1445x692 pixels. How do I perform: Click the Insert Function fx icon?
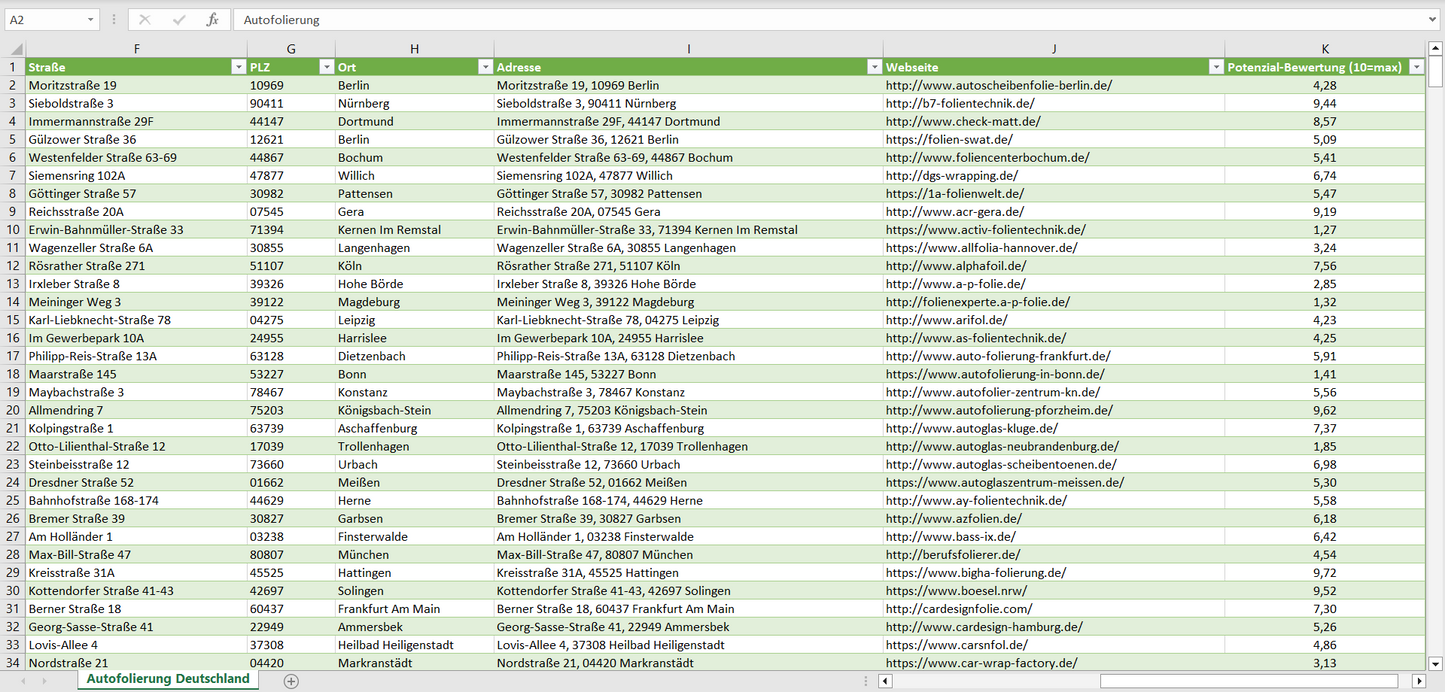tap(212, 20)
